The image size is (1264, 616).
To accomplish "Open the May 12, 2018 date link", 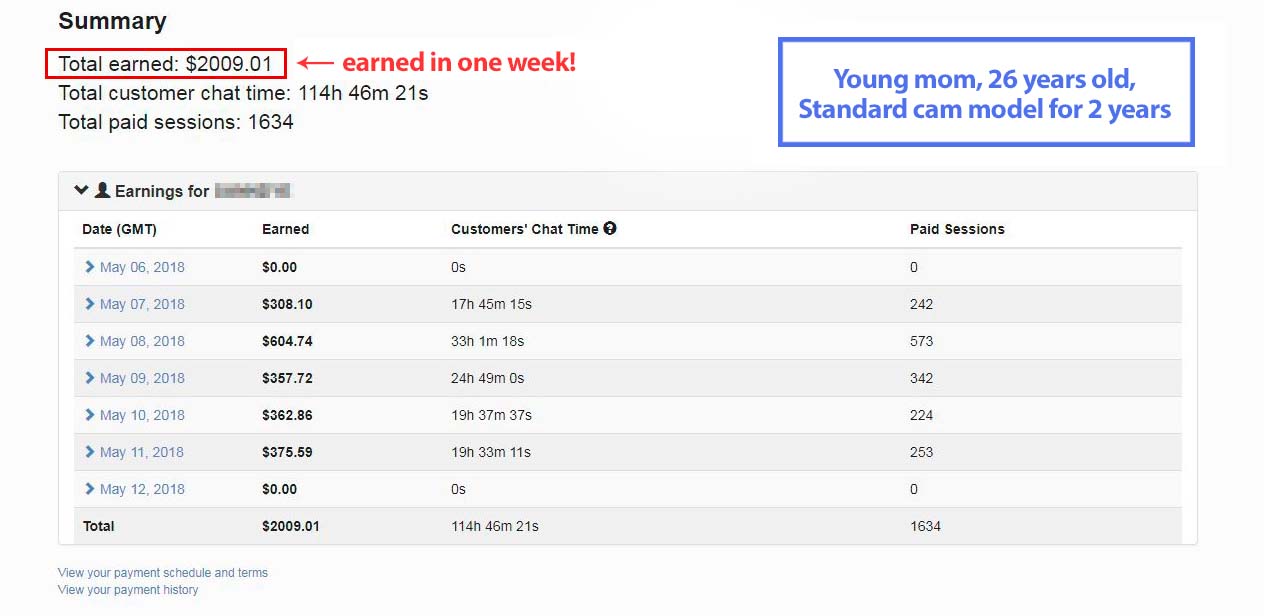I will pos(142,489).
